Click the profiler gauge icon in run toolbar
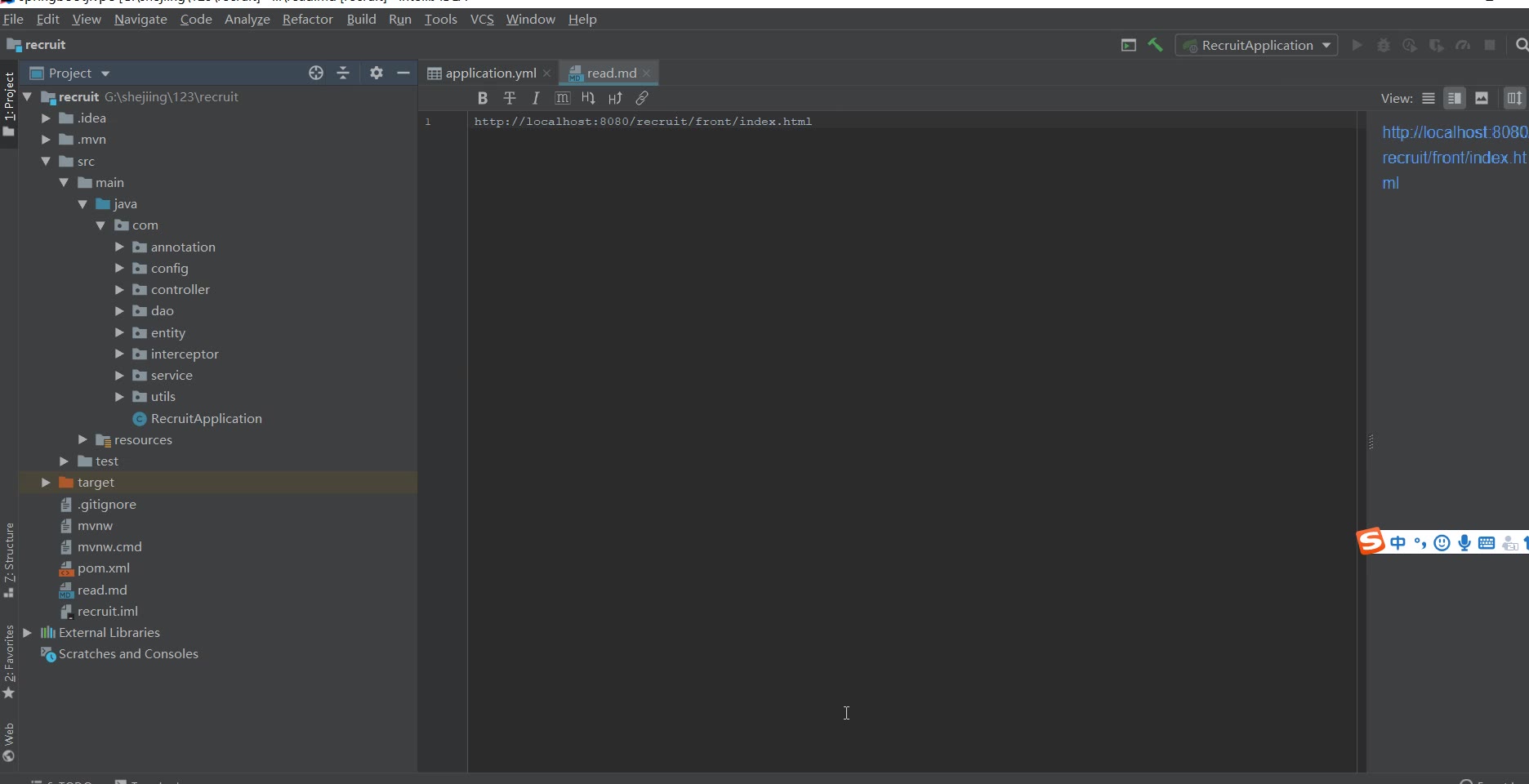 tap(1463, 45)
